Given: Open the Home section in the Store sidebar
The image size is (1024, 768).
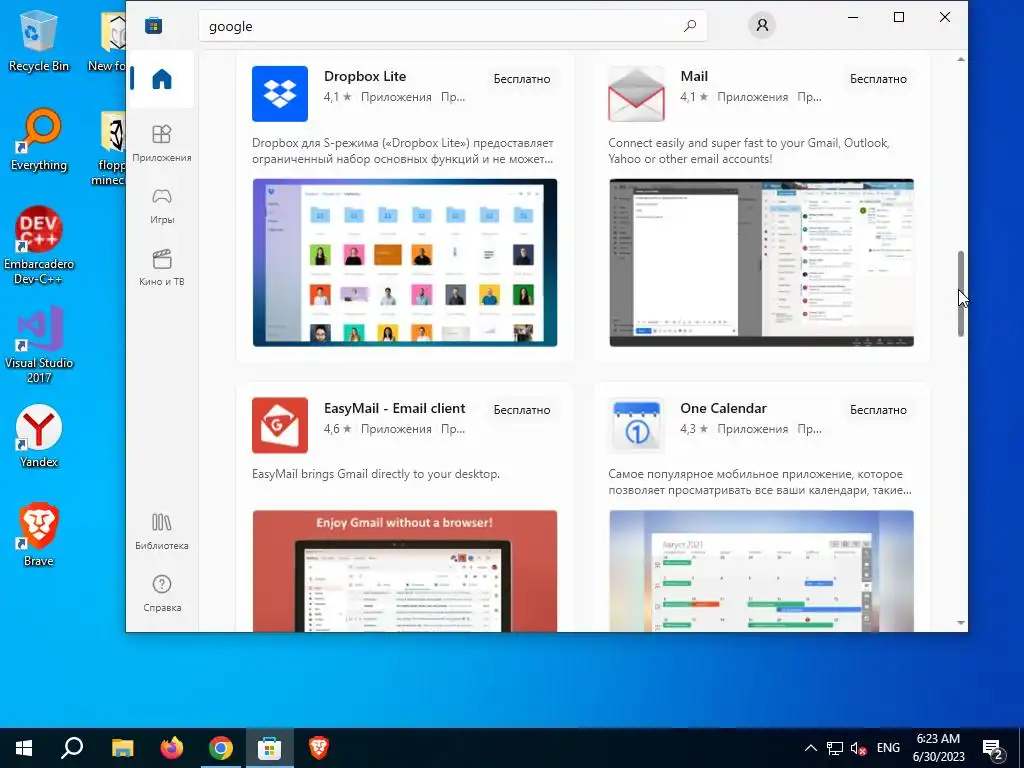Looking at the screenshot, I should click(162, 79).
